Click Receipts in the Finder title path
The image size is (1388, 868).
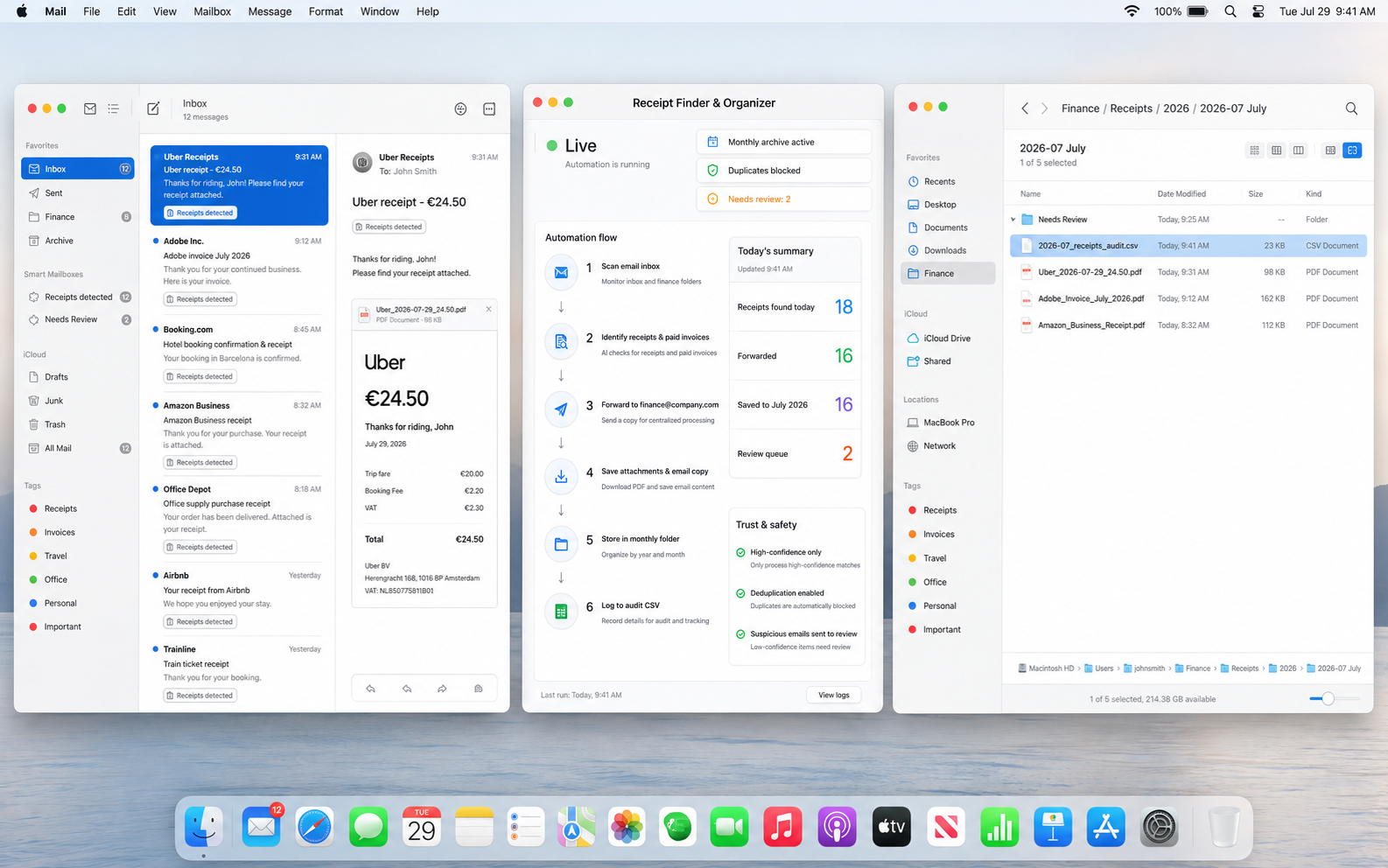(x=1131, y=108)
